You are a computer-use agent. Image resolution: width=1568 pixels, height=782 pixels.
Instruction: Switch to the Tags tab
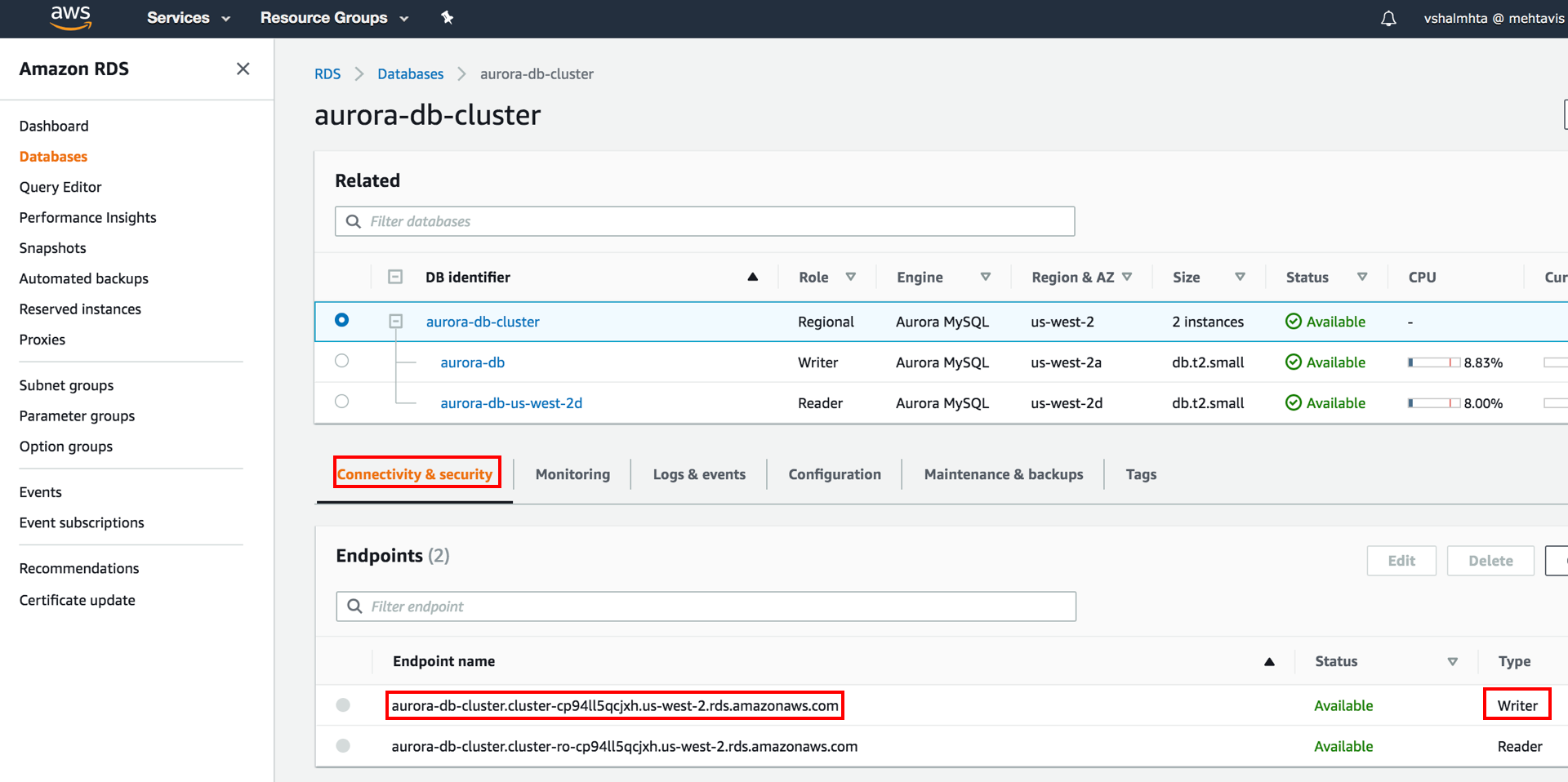pyautogui.click(x=1141, y=474)
